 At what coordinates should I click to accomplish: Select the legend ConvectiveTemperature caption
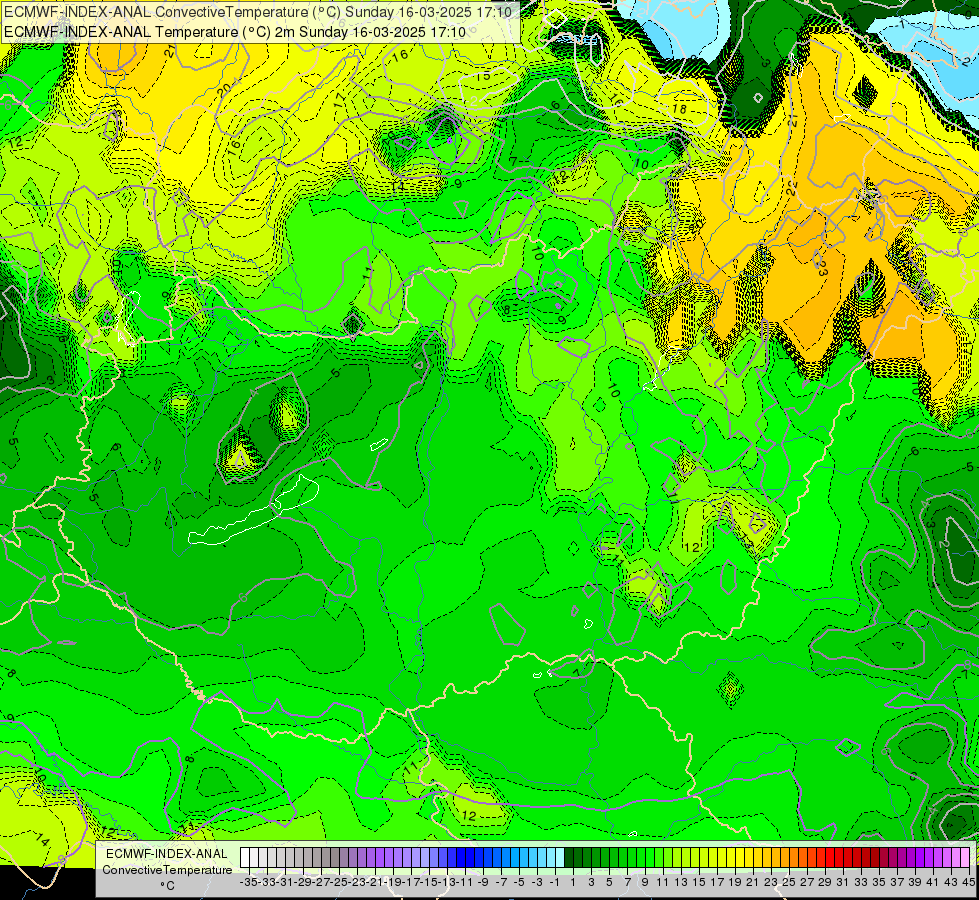pyautogui.click(x=167, y=870)
